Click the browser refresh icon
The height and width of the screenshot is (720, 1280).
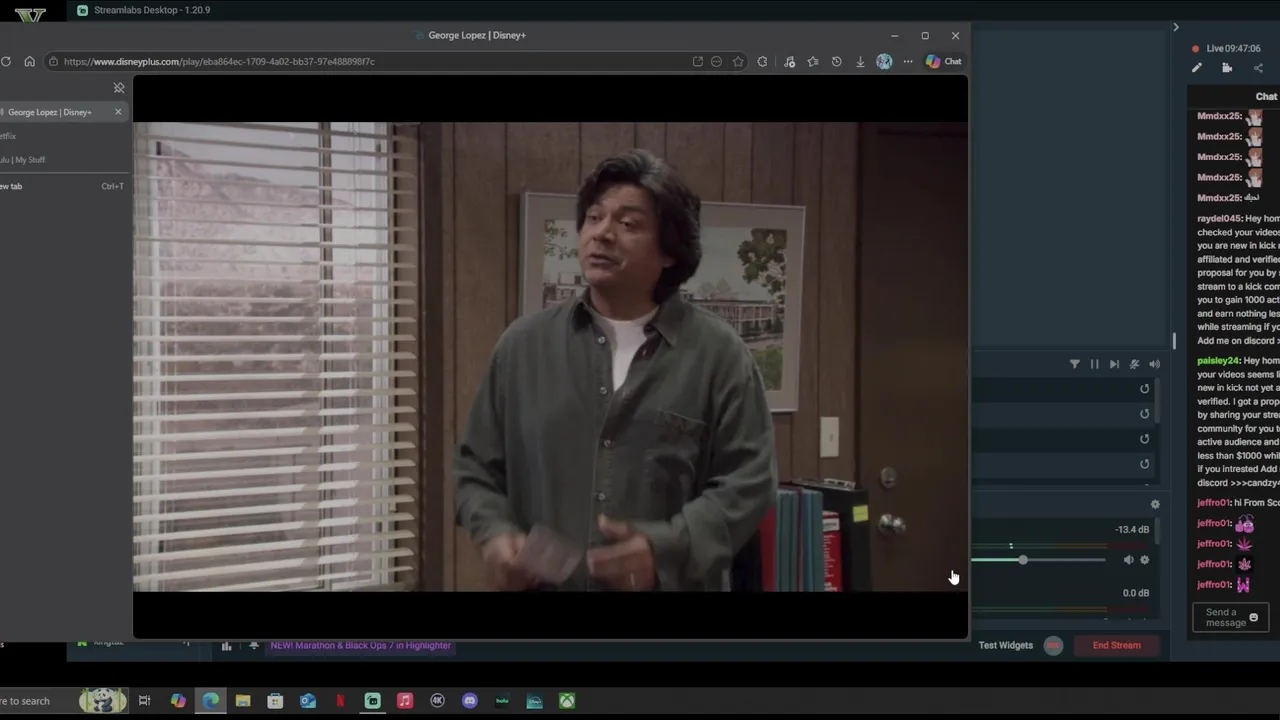point(6,62)
